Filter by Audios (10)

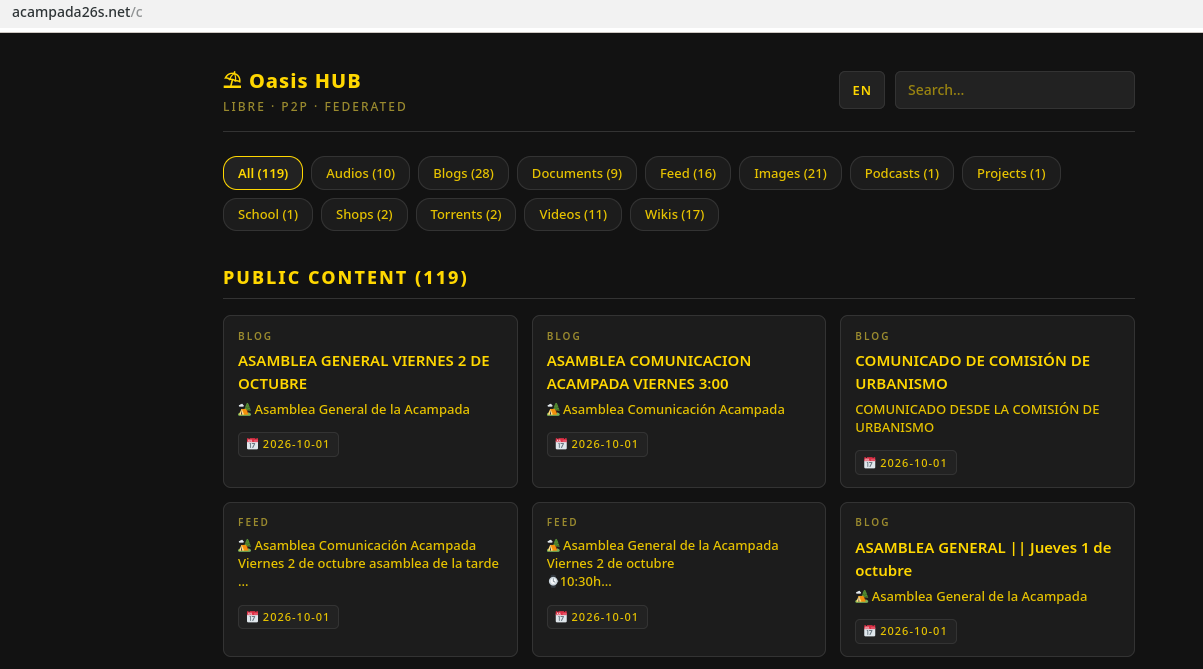[361, 173]
